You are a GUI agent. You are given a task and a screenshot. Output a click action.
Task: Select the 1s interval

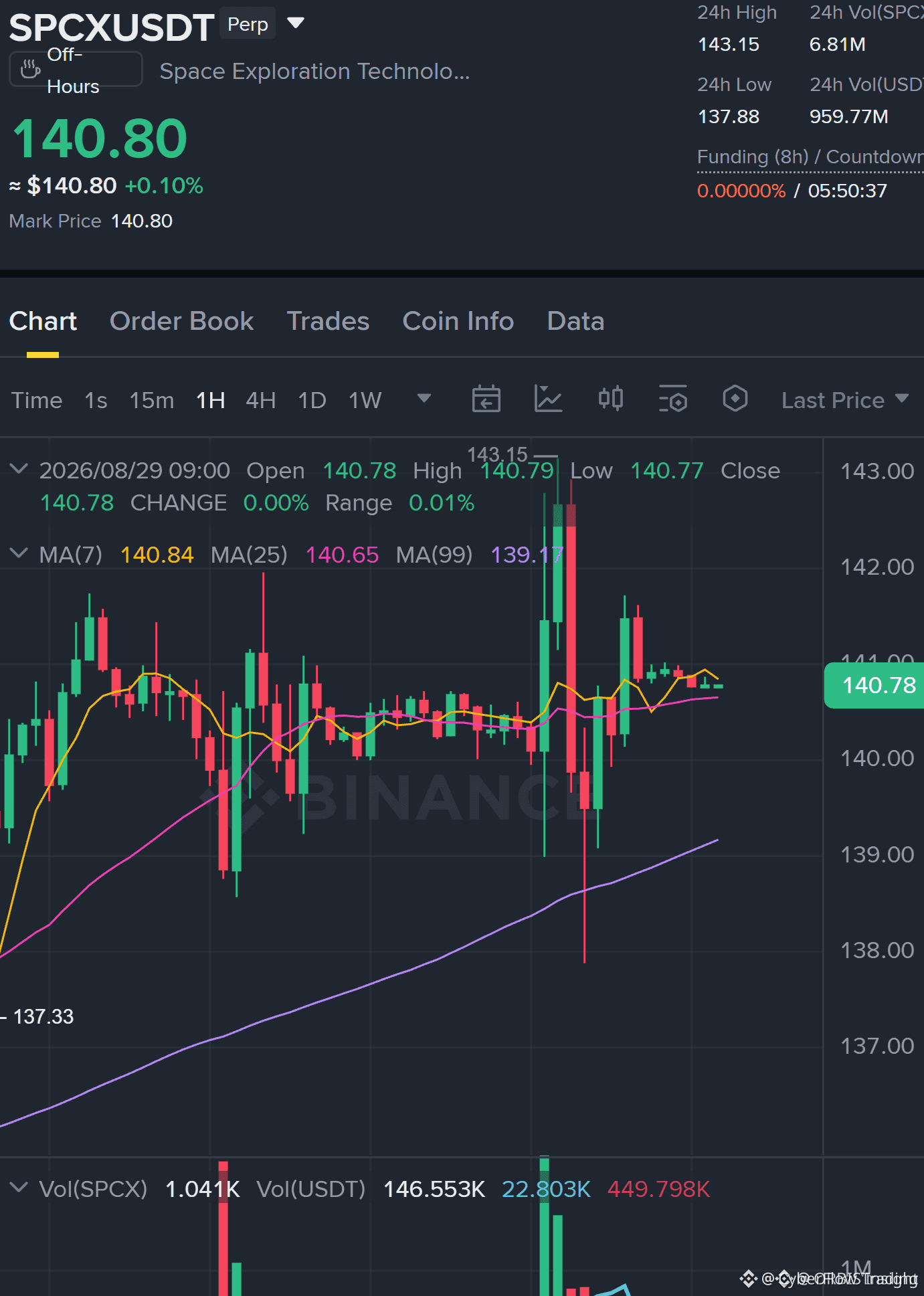(96, 400)
